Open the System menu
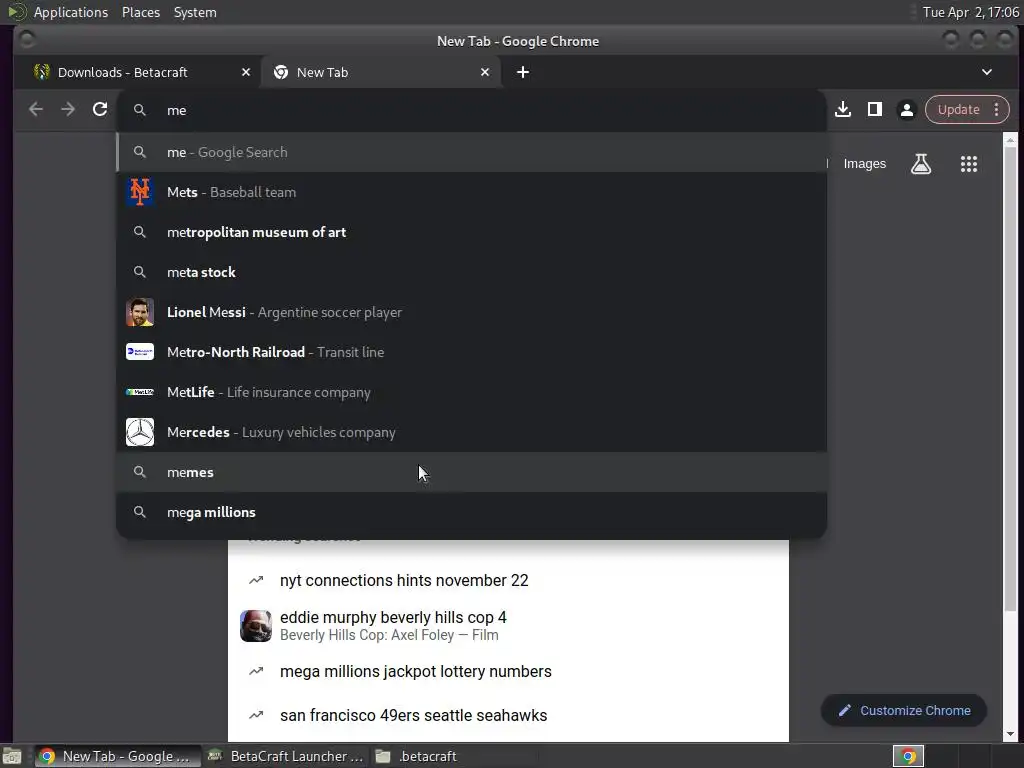The height and width of the screenshot is (768, 1024). pyautogui.click(x=195, y=12)
